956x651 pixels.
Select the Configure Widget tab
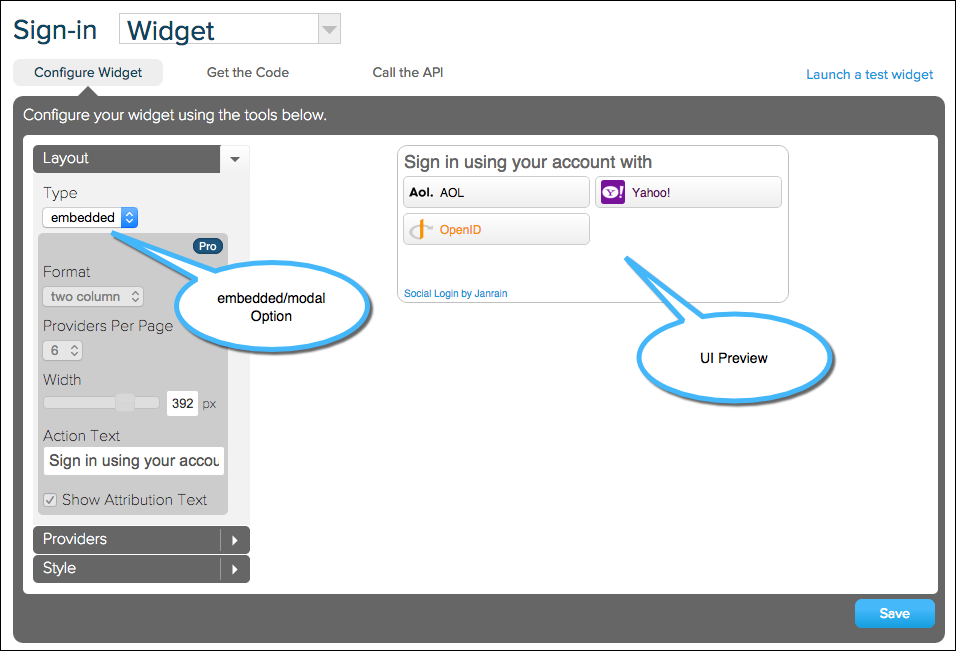88,72
